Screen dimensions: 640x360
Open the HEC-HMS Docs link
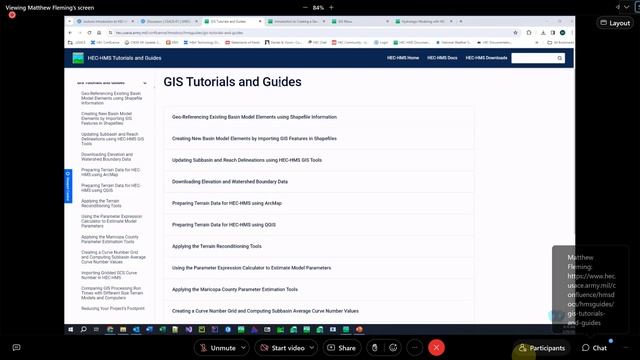click(x=442, y=58)
